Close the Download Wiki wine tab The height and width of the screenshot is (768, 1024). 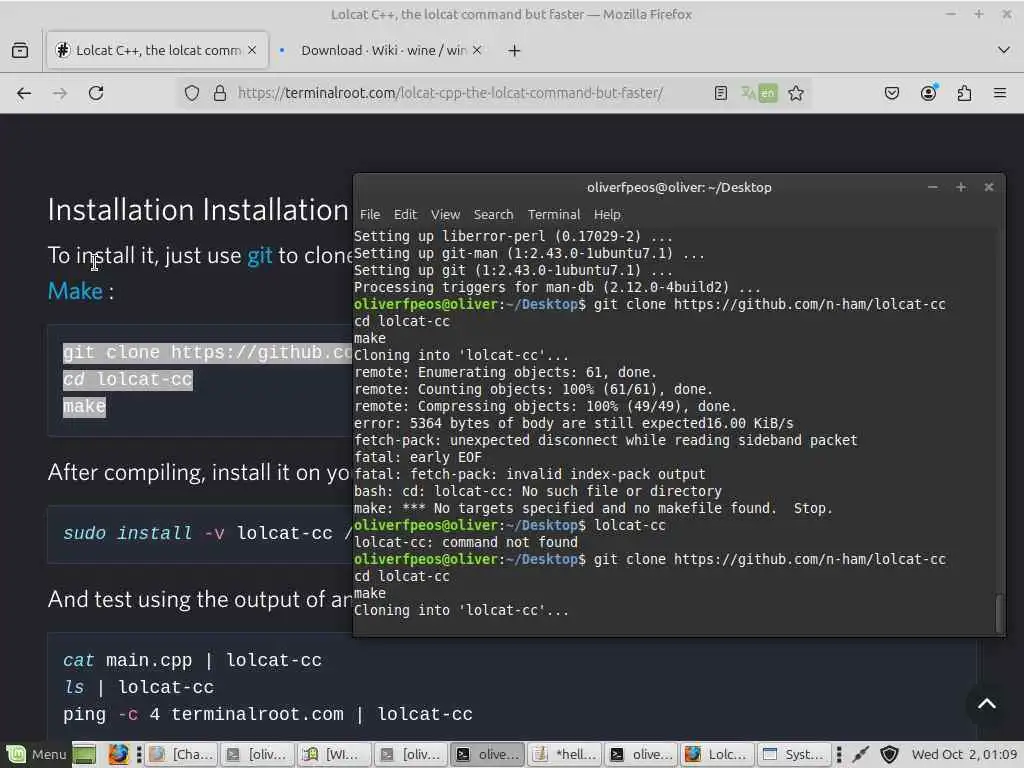pos(477,50)
